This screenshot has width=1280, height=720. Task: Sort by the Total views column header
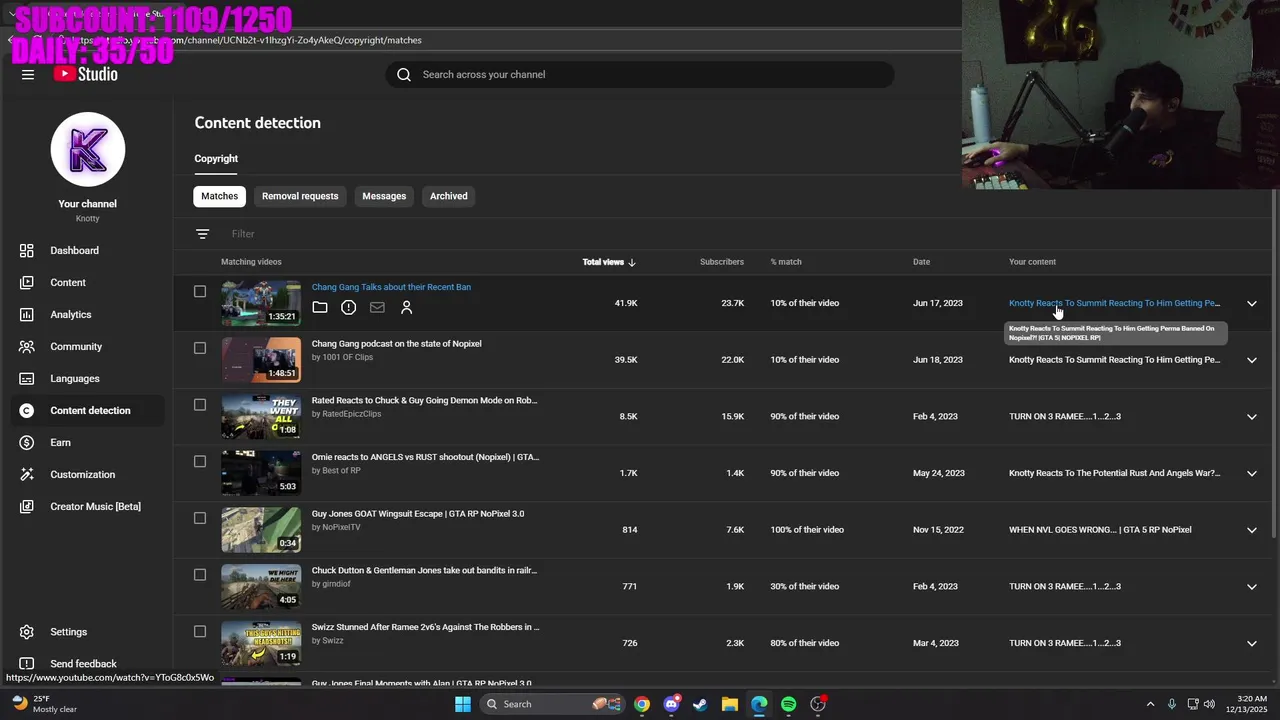pos(603,262)
